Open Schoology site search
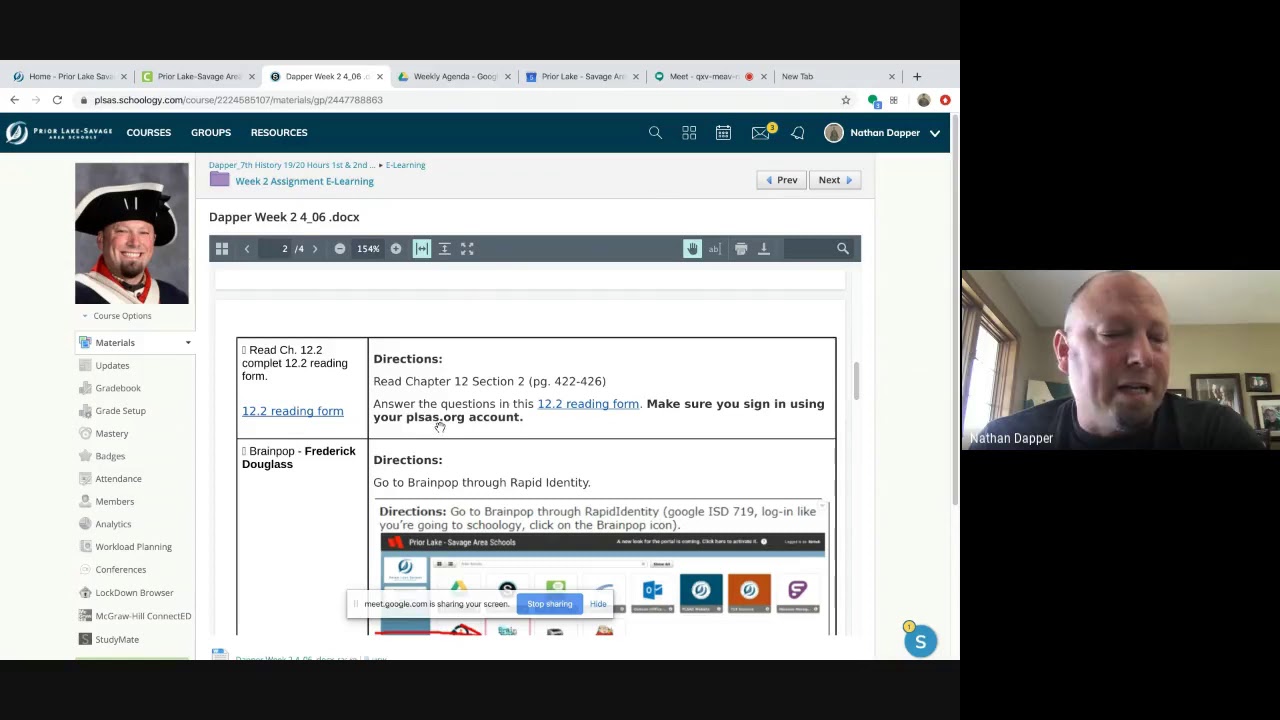1280x720 pixels. (x=655, y=133)
